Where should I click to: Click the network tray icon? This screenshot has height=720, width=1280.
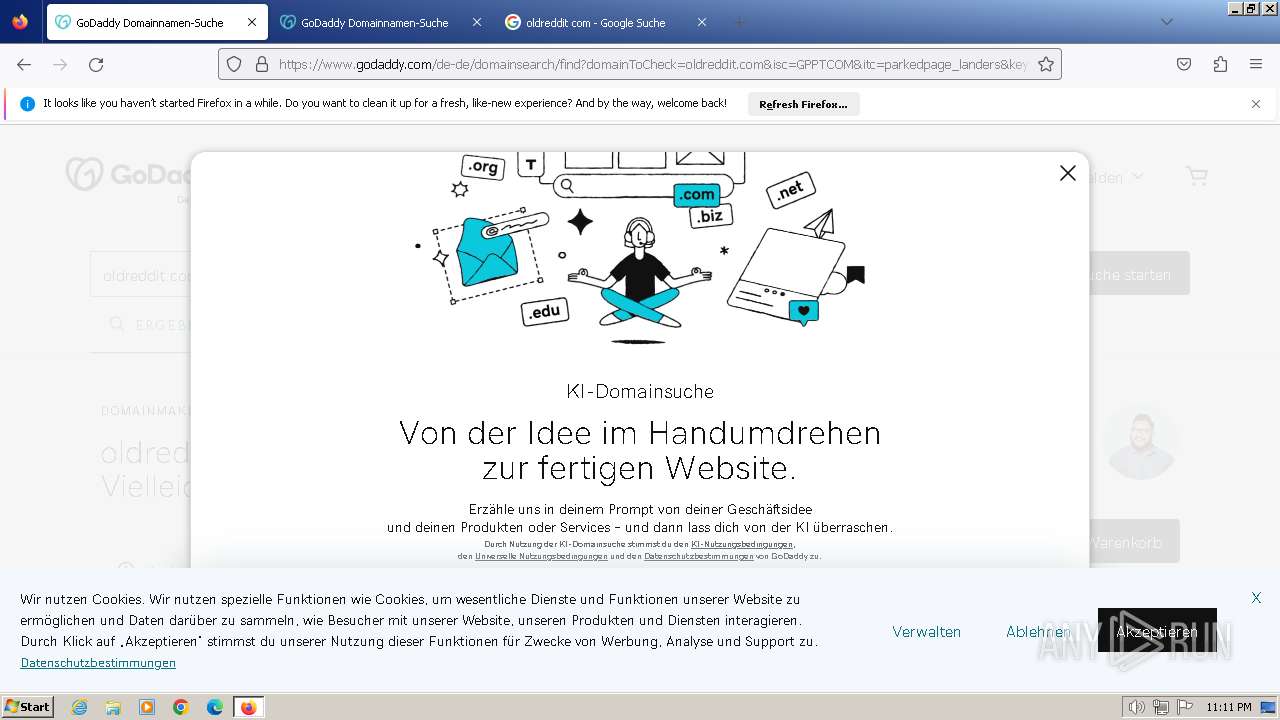(1161, 707)
